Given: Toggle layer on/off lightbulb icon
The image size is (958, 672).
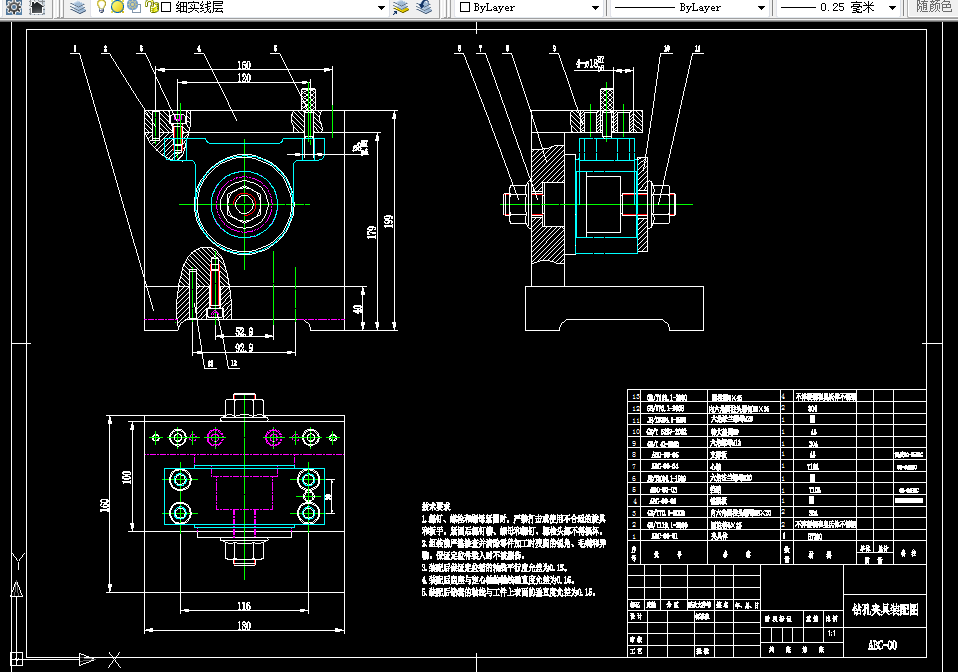Looking at the screenshot, I should [101, 7].
